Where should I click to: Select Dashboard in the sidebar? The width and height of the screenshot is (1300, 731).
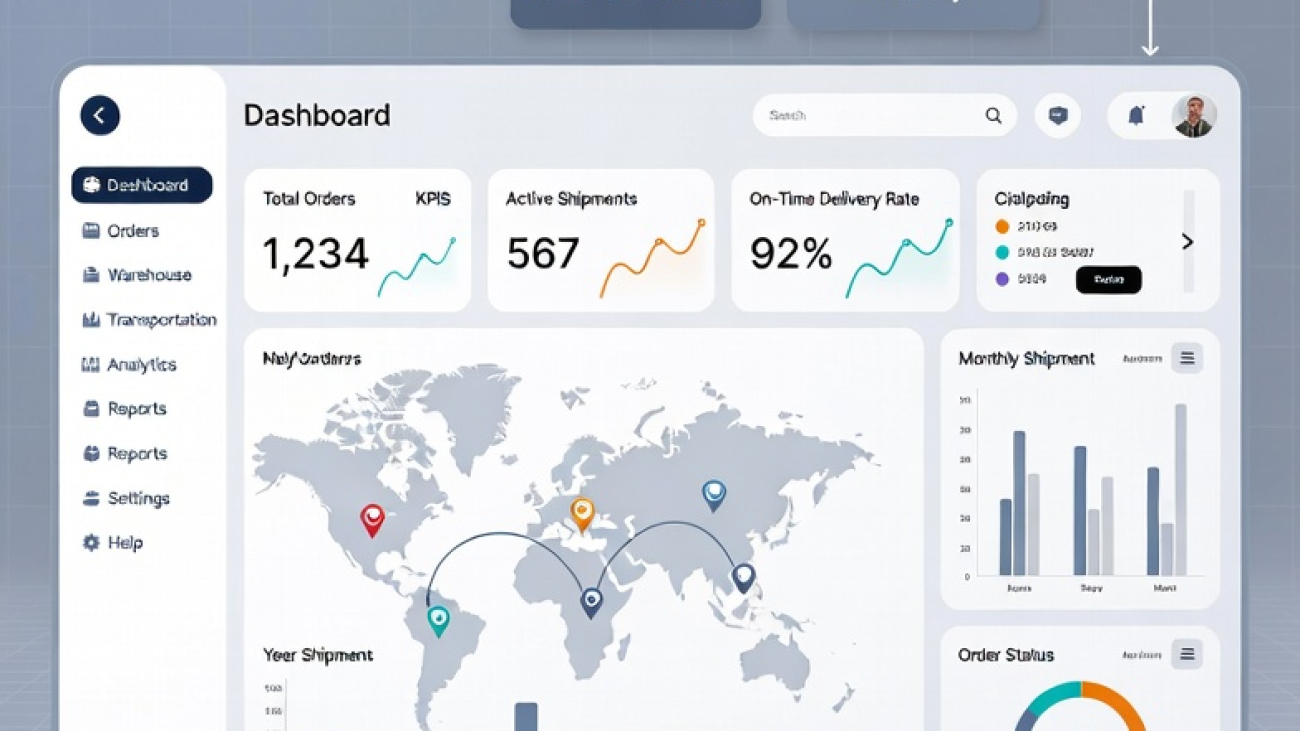[142, 185]
